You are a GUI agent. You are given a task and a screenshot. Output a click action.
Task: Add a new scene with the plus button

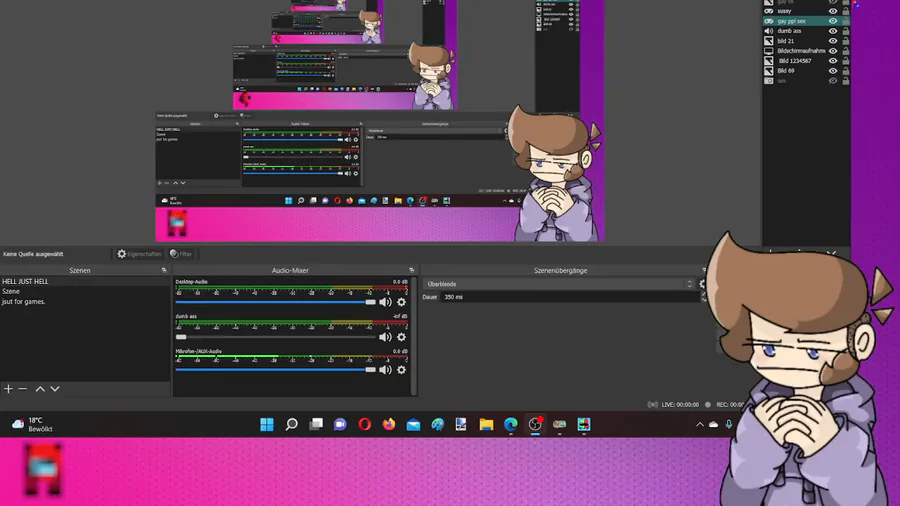(8, 389)
